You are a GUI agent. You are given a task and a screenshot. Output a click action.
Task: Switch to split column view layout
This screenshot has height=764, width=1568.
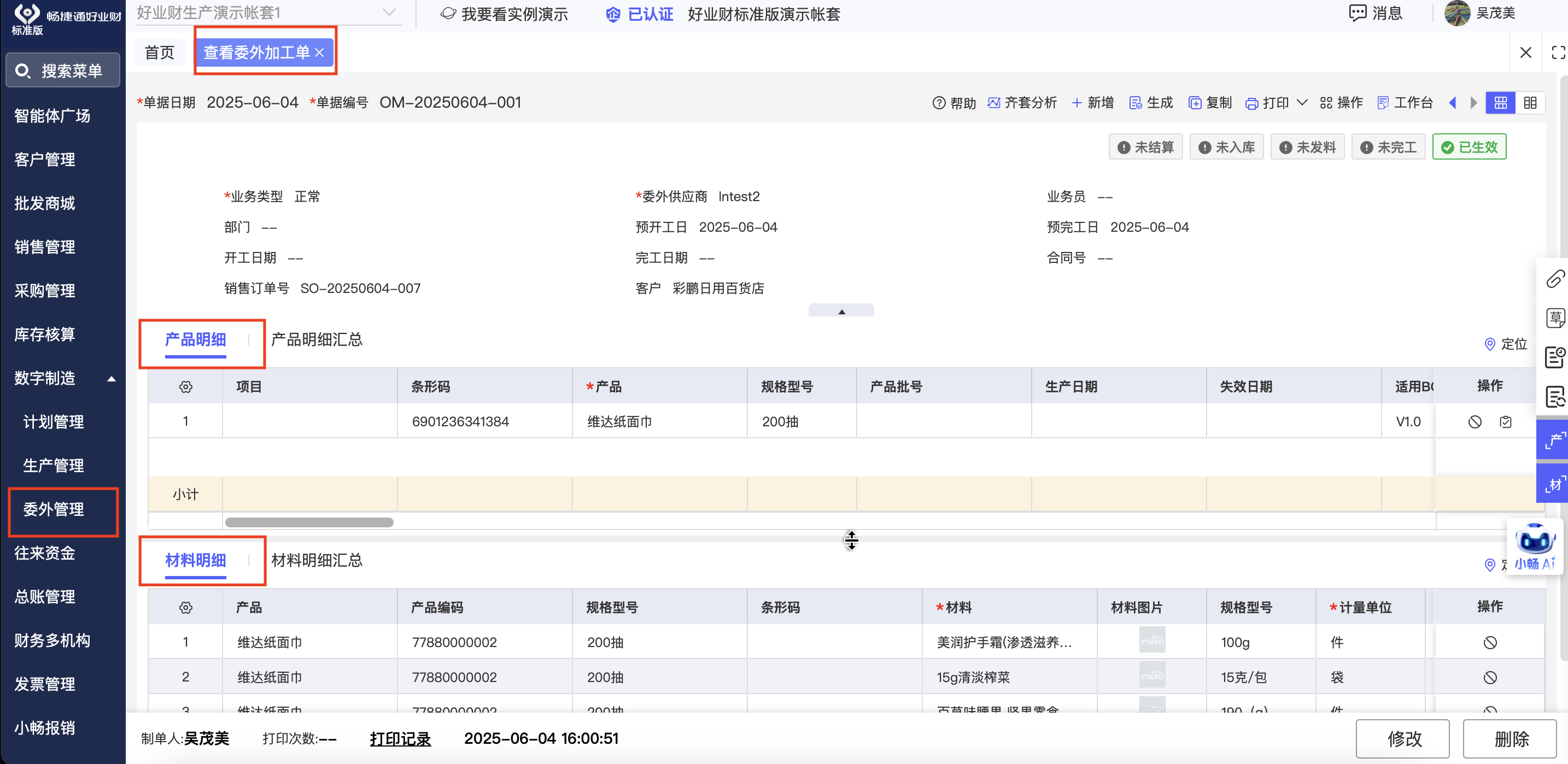coord(1530,103)
